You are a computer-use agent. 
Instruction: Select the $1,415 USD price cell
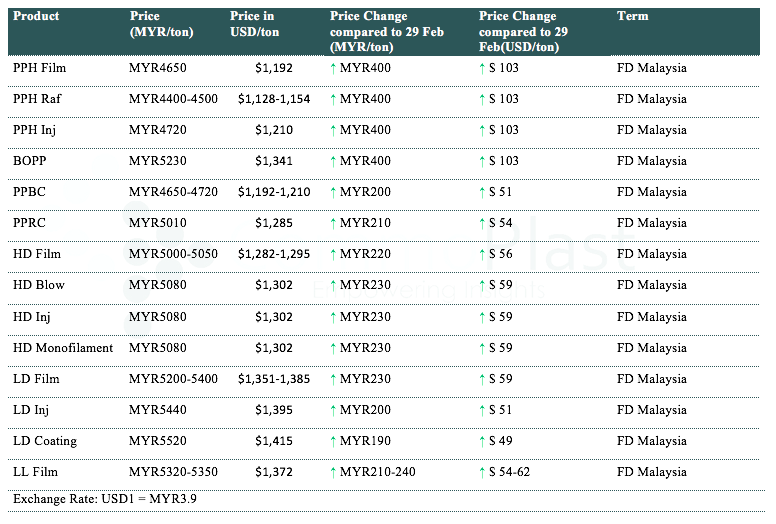pyautogui.click(x=274, y=441)
